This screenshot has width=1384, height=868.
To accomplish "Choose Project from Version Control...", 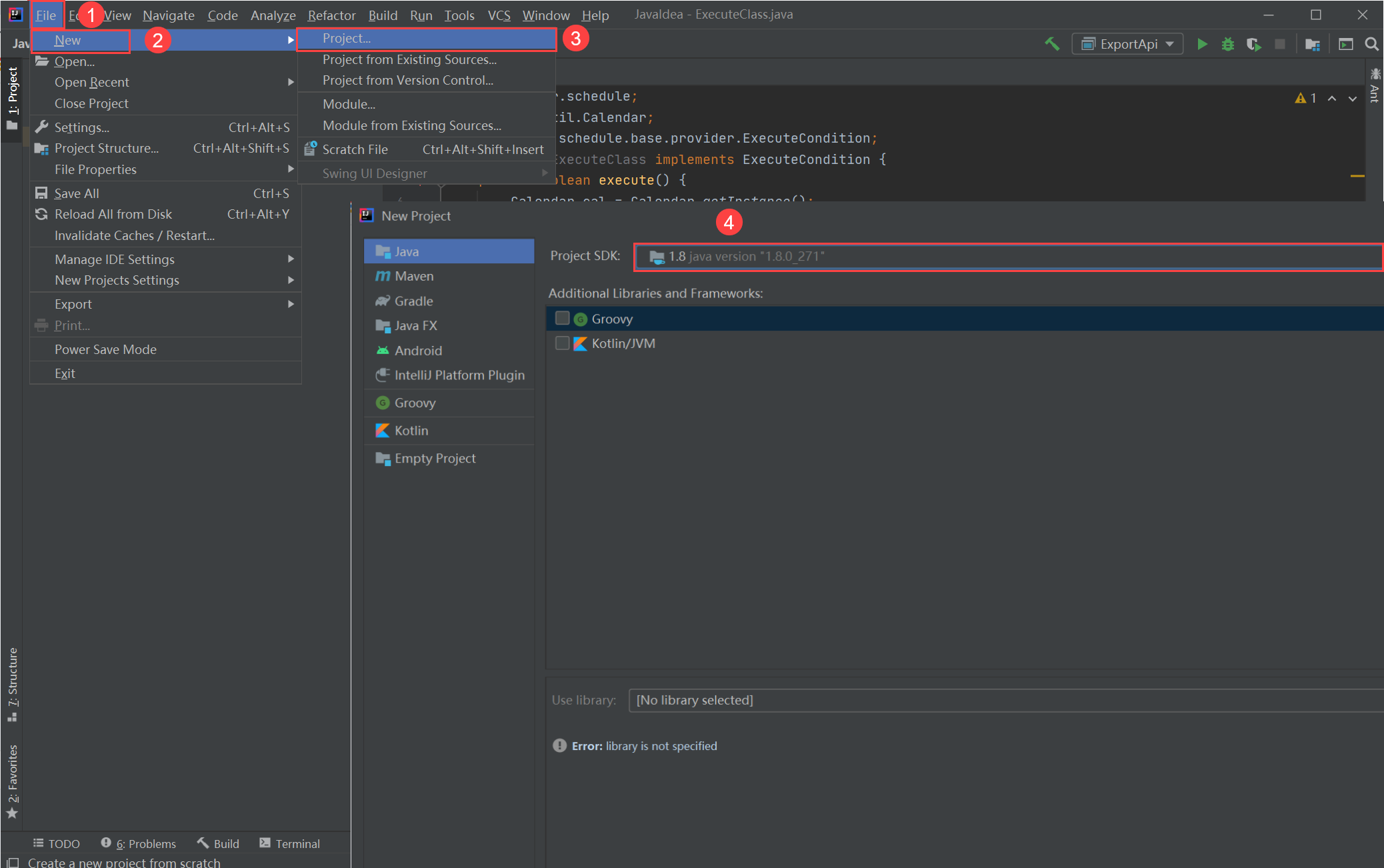I will point(407,80).
